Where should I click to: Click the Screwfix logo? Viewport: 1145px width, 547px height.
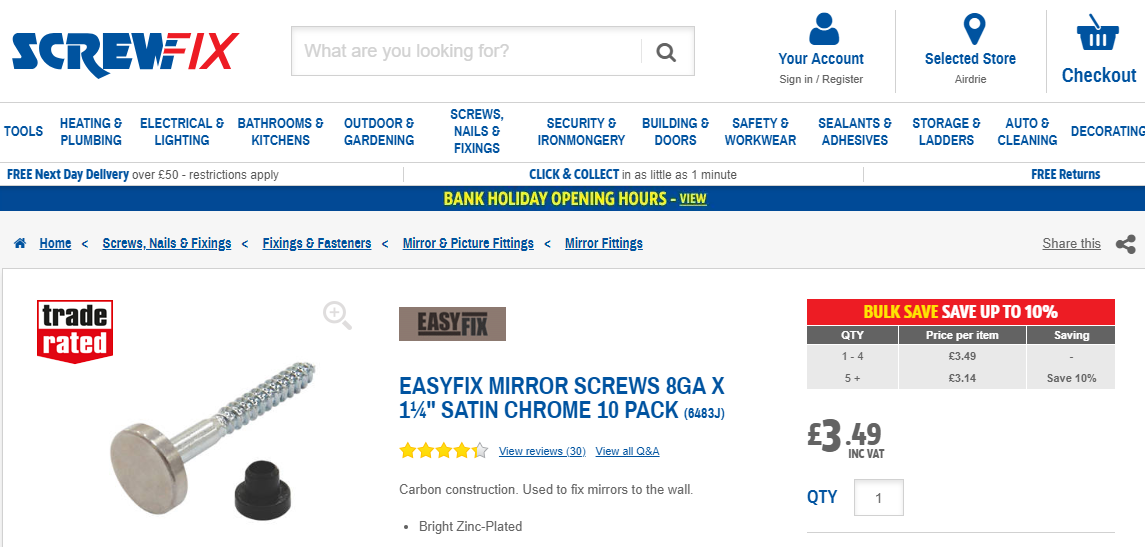tap(125, 53)
